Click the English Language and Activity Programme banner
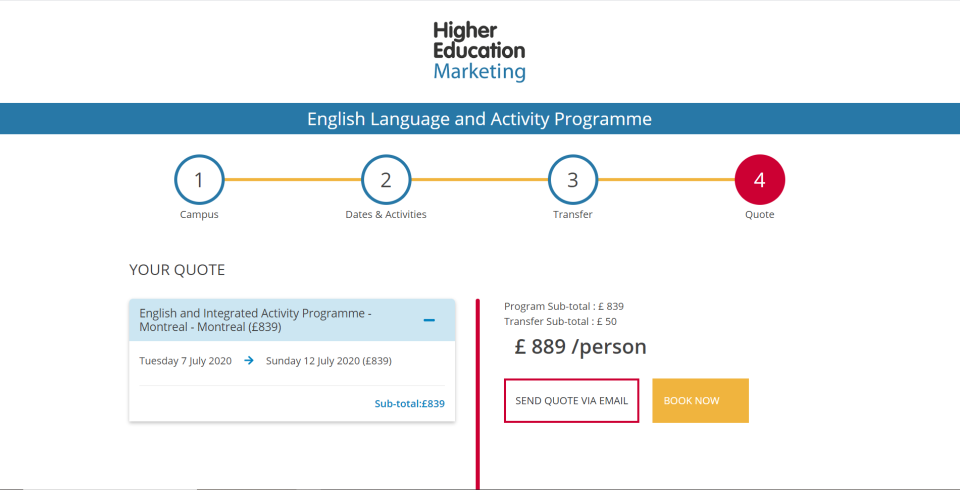 479,119
